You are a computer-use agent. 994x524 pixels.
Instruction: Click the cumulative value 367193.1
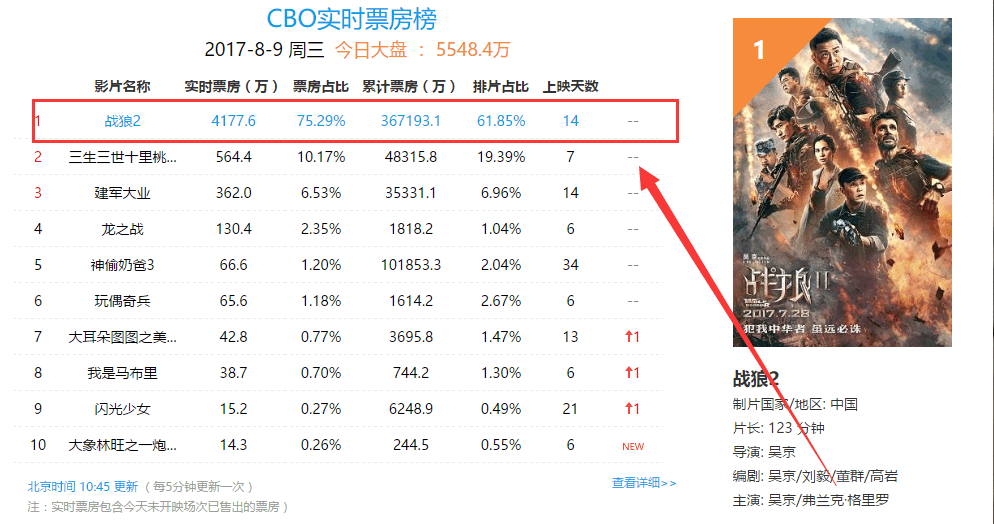411,121
